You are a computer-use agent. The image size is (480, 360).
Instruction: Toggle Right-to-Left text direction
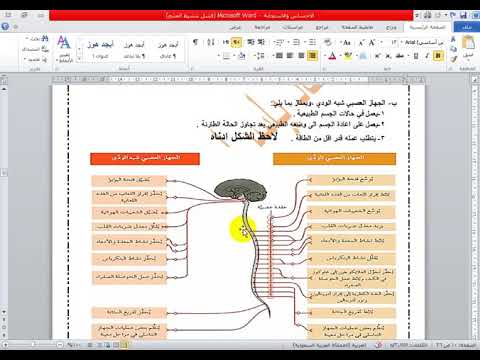tap(237, 42)
